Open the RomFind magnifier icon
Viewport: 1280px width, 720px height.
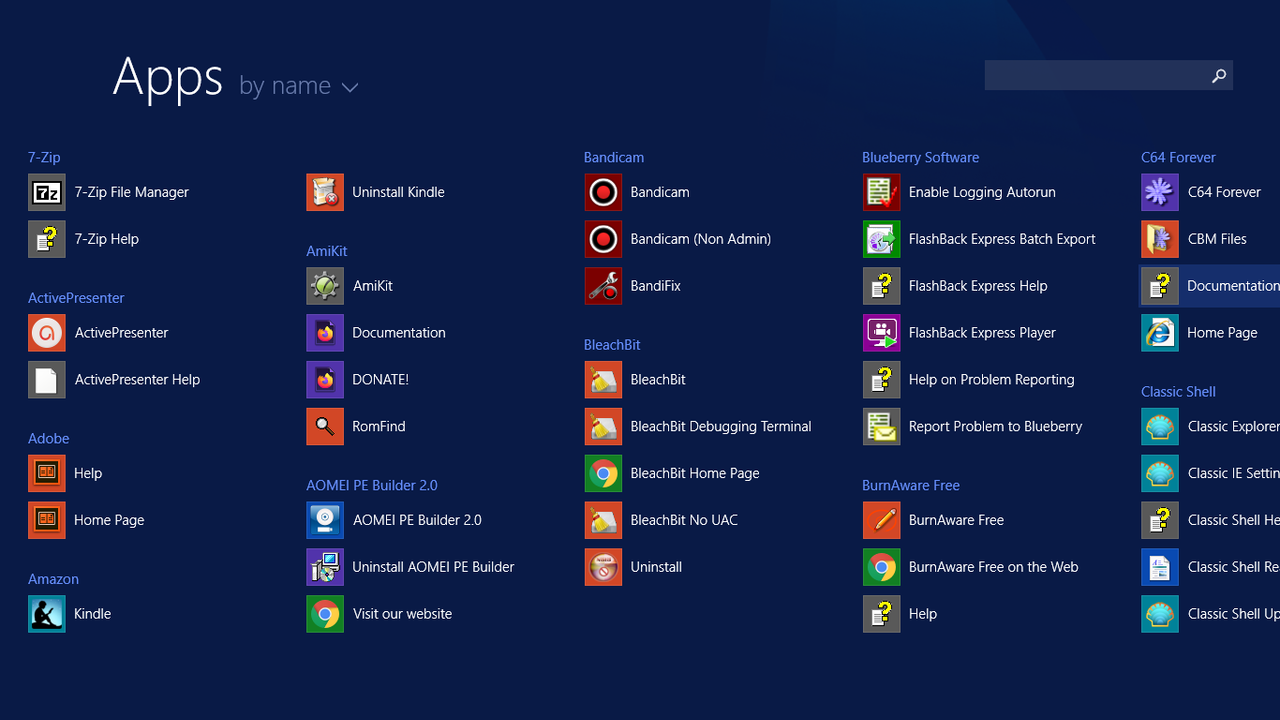coord(325,426)
